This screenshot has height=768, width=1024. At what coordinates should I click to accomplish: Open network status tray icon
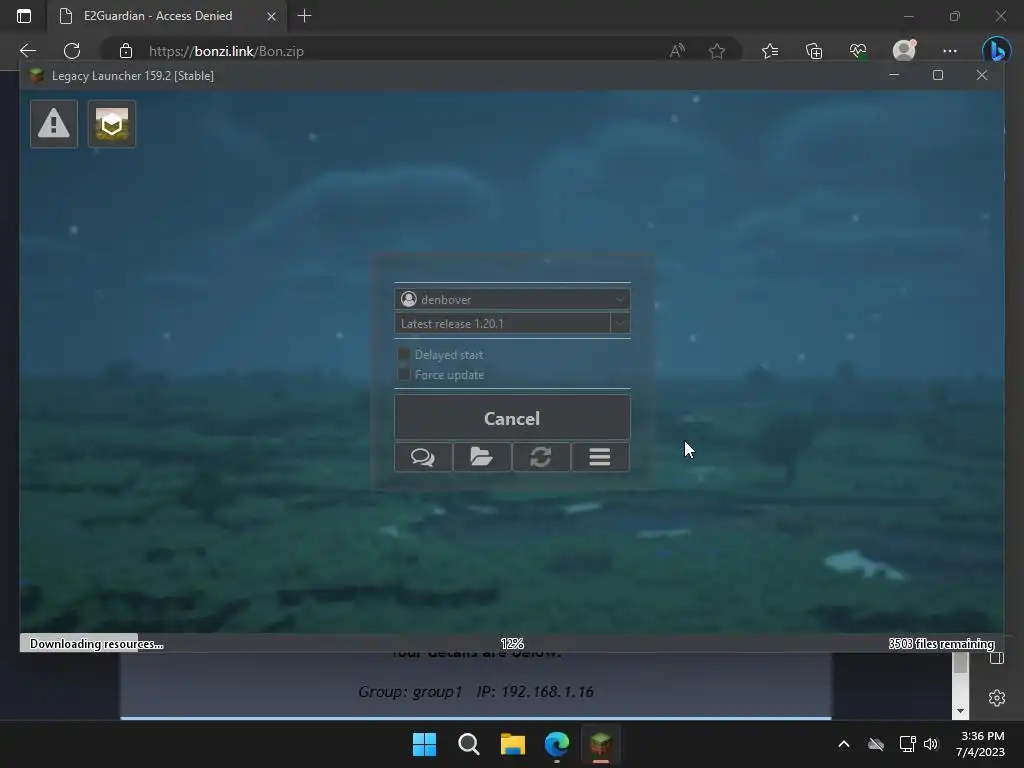point(907,744)
